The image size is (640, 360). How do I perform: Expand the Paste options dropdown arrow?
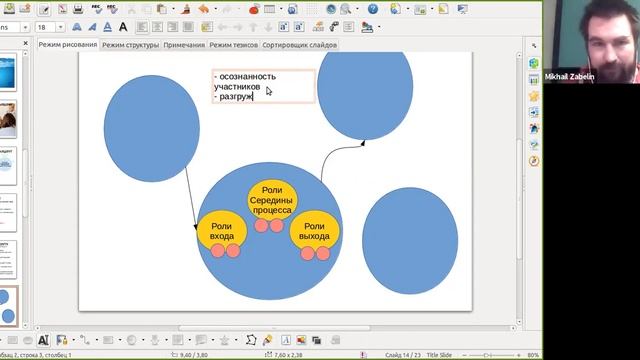tap(173, 9)
